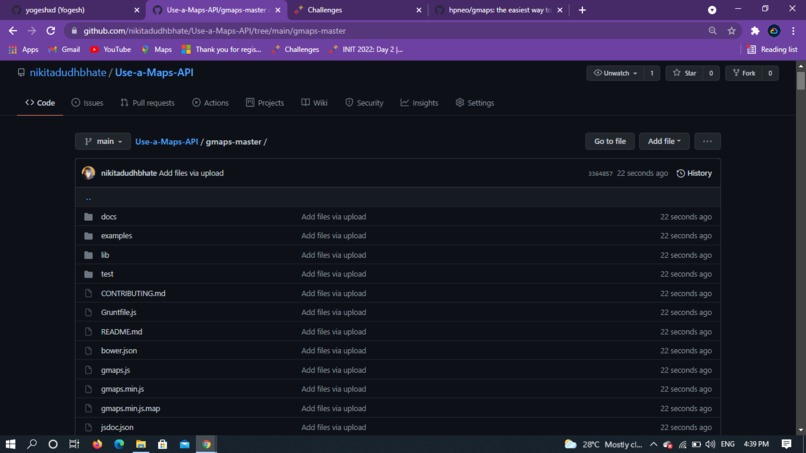Open the Issues tab
The height and width of the screenshot is (453, 806).
[x=87, y=103]
